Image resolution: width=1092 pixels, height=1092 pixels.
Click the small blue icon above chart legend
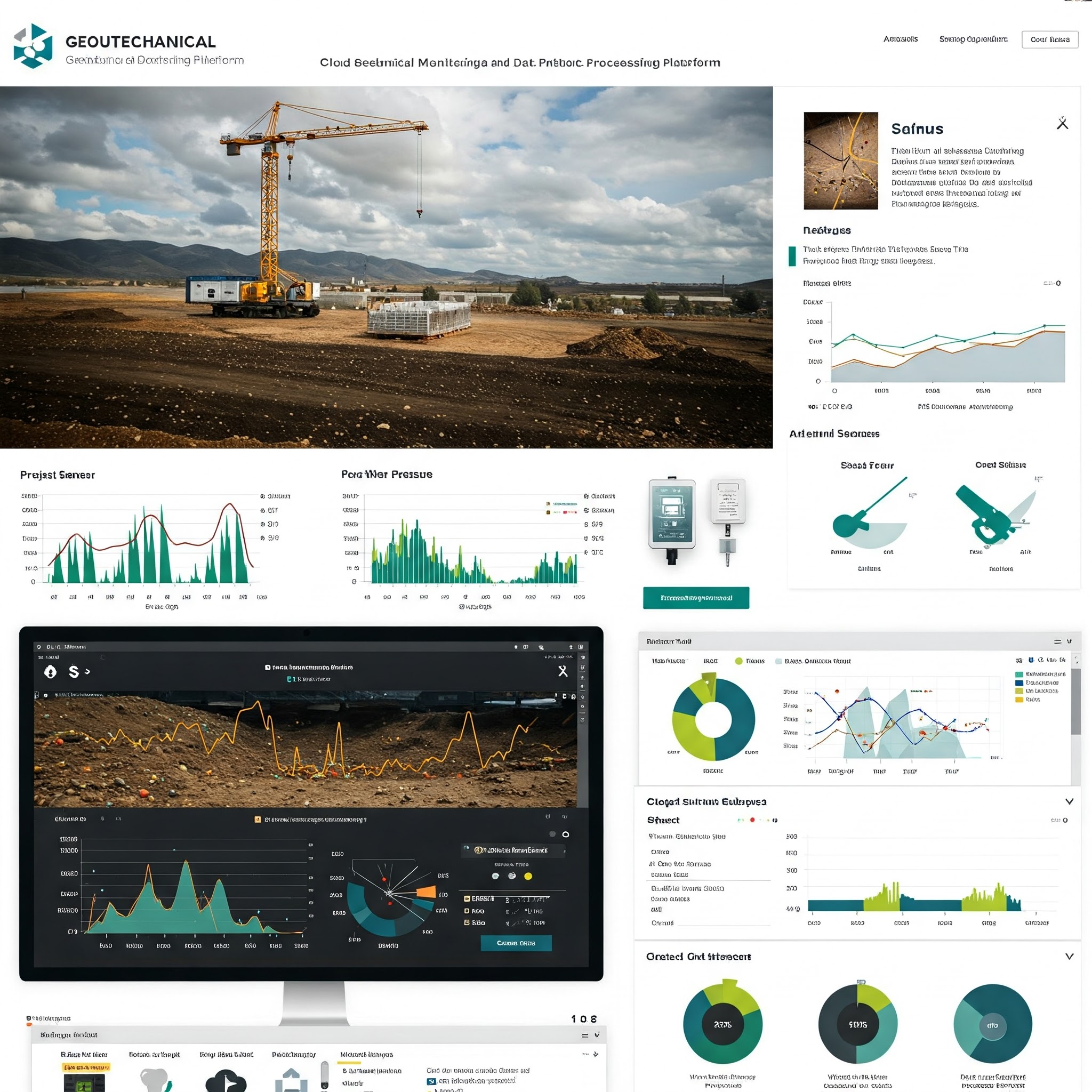(x=1031, y=660)
